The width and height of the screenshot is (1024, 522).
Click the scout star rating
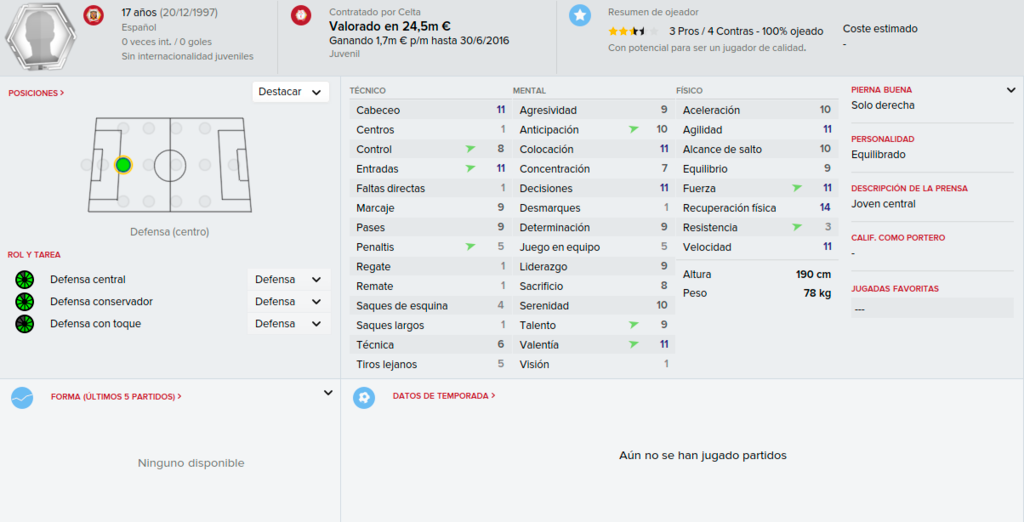click(x=633, y=31)
